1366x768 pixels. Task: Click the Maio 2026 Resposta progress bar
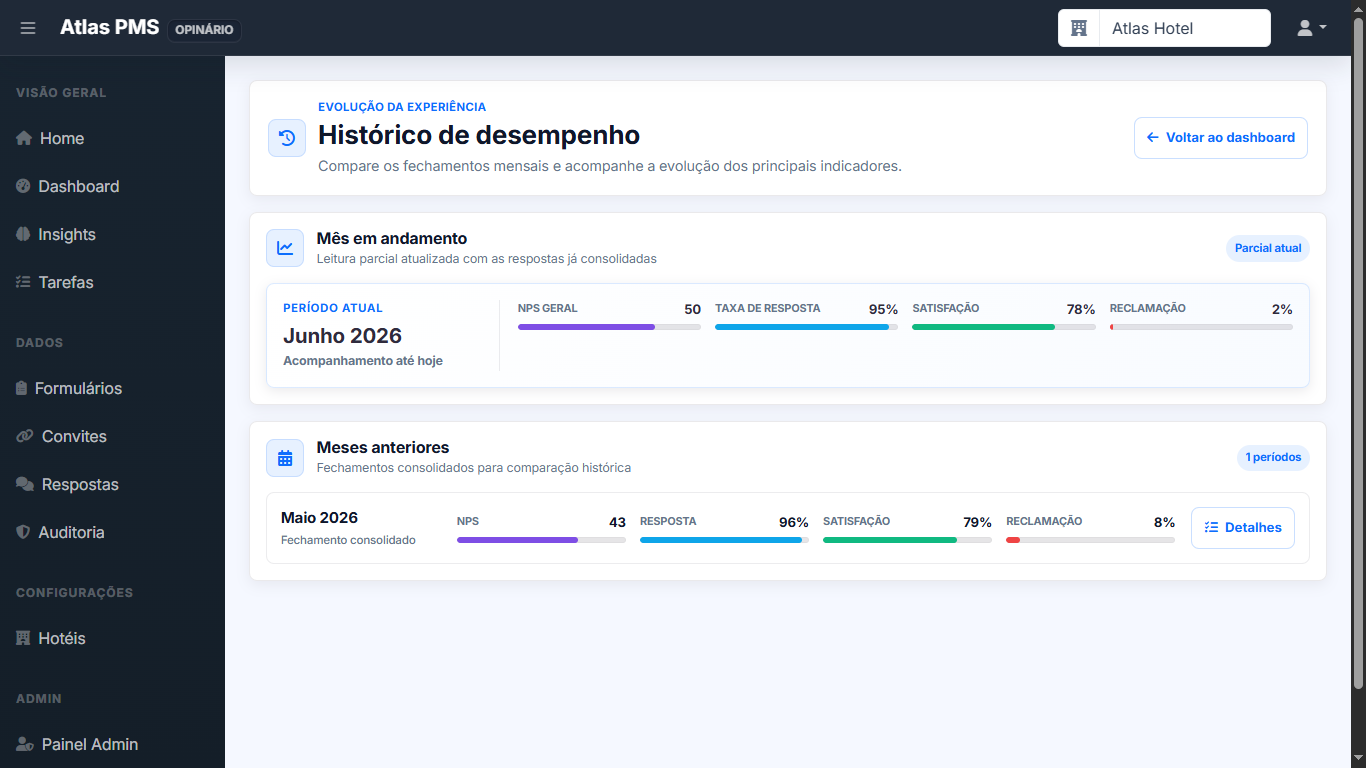pyautogui.click(x=724, y=540)
